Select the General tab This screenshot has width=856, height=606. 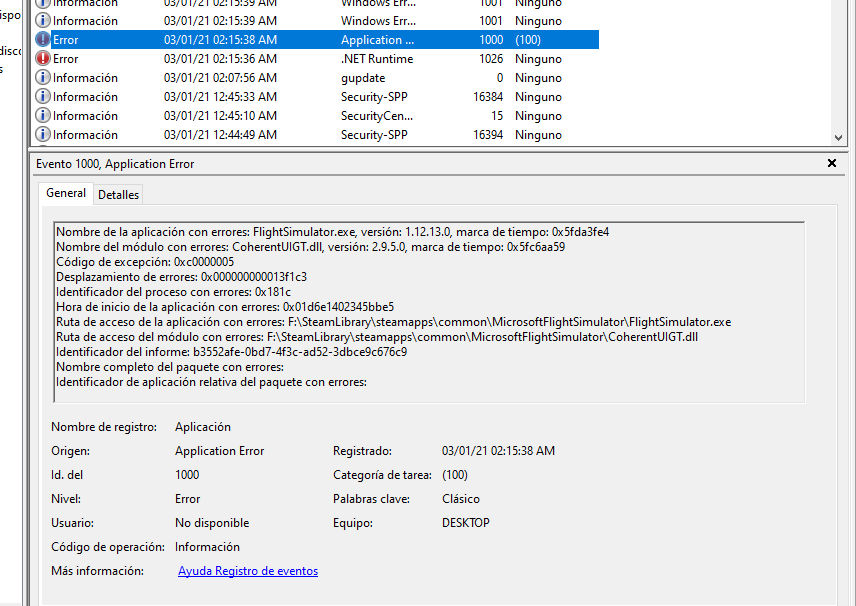coord(66,193)
